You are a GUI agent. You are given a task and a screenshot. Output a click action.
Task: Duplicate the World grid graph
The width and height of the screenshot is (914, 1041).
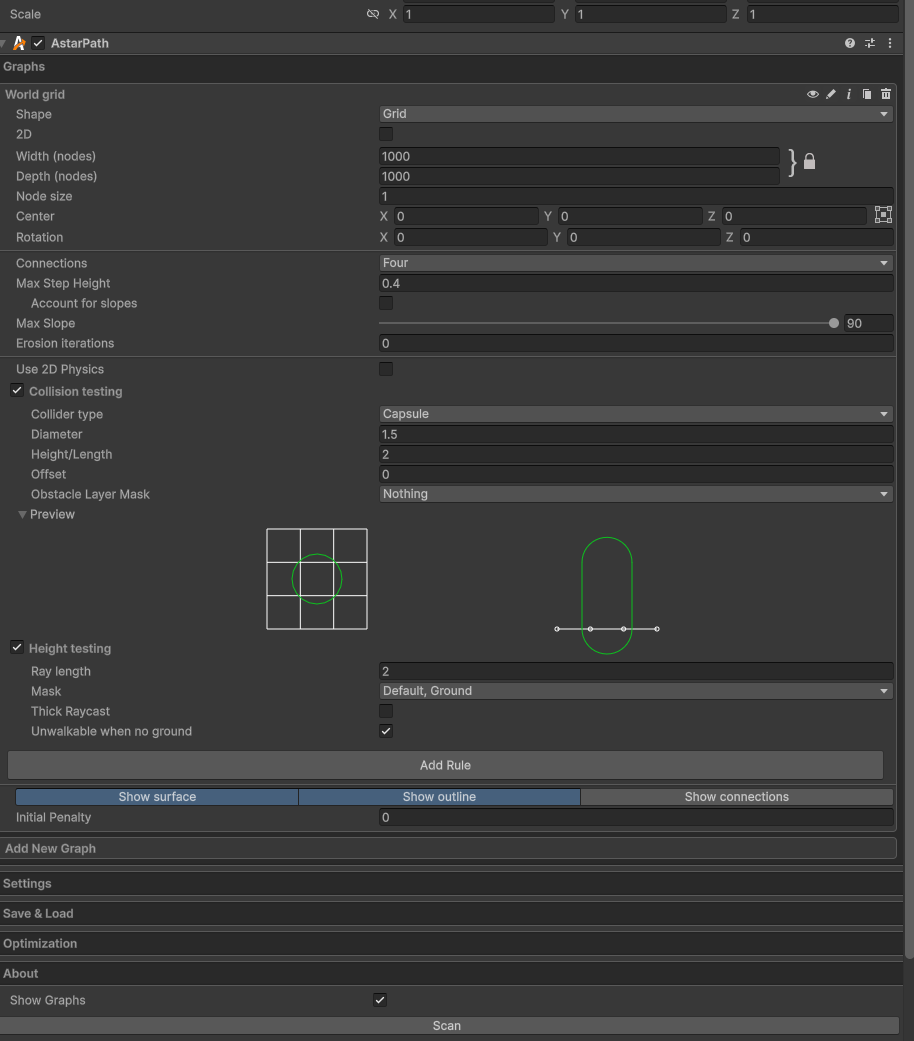(867, 94)
